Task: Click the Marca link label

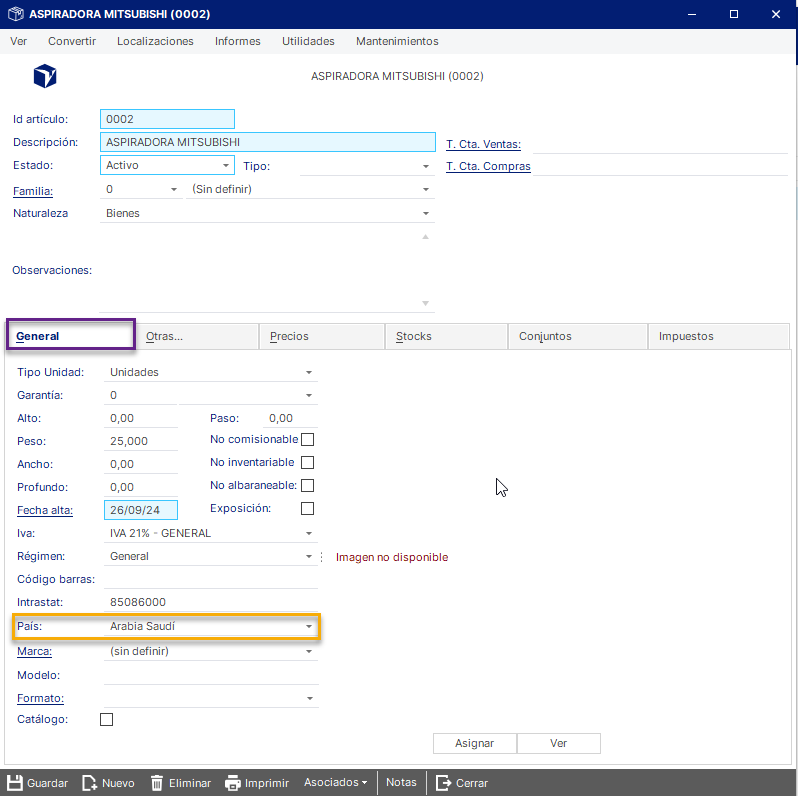Action: pyautogui.click(x=35, y=651)
